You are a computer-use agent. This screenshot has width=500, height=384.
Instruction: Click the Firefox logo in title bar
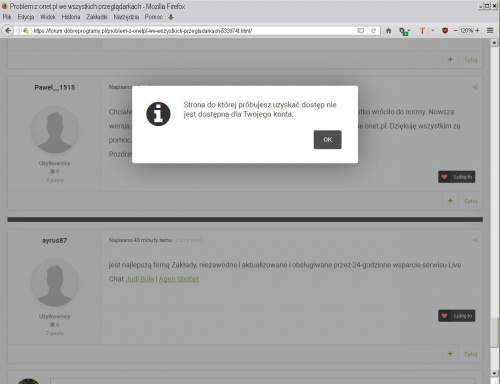tap(4, 6)
